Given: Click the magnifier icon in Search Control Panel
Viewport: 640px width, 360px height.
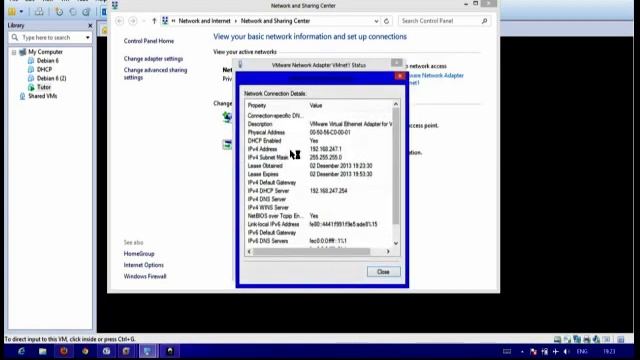Looking at the screenshot, I should pos(484,21).
